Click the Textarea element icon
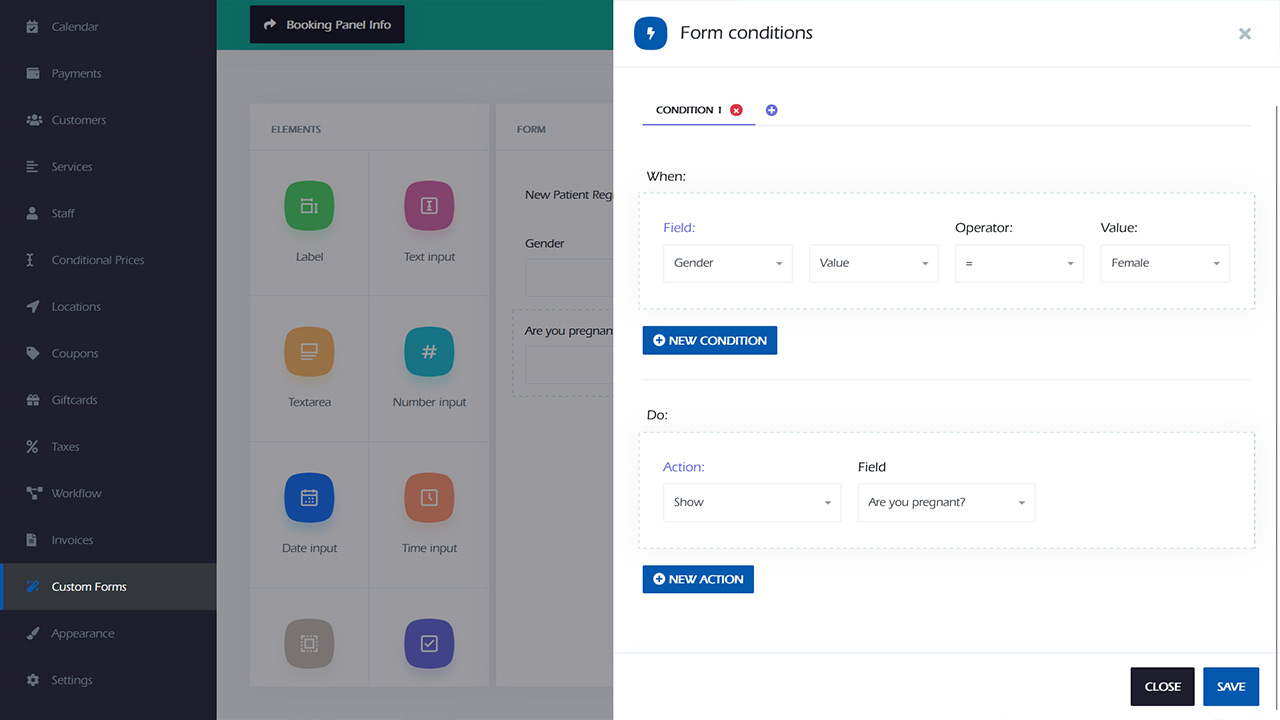 [309, 352]
